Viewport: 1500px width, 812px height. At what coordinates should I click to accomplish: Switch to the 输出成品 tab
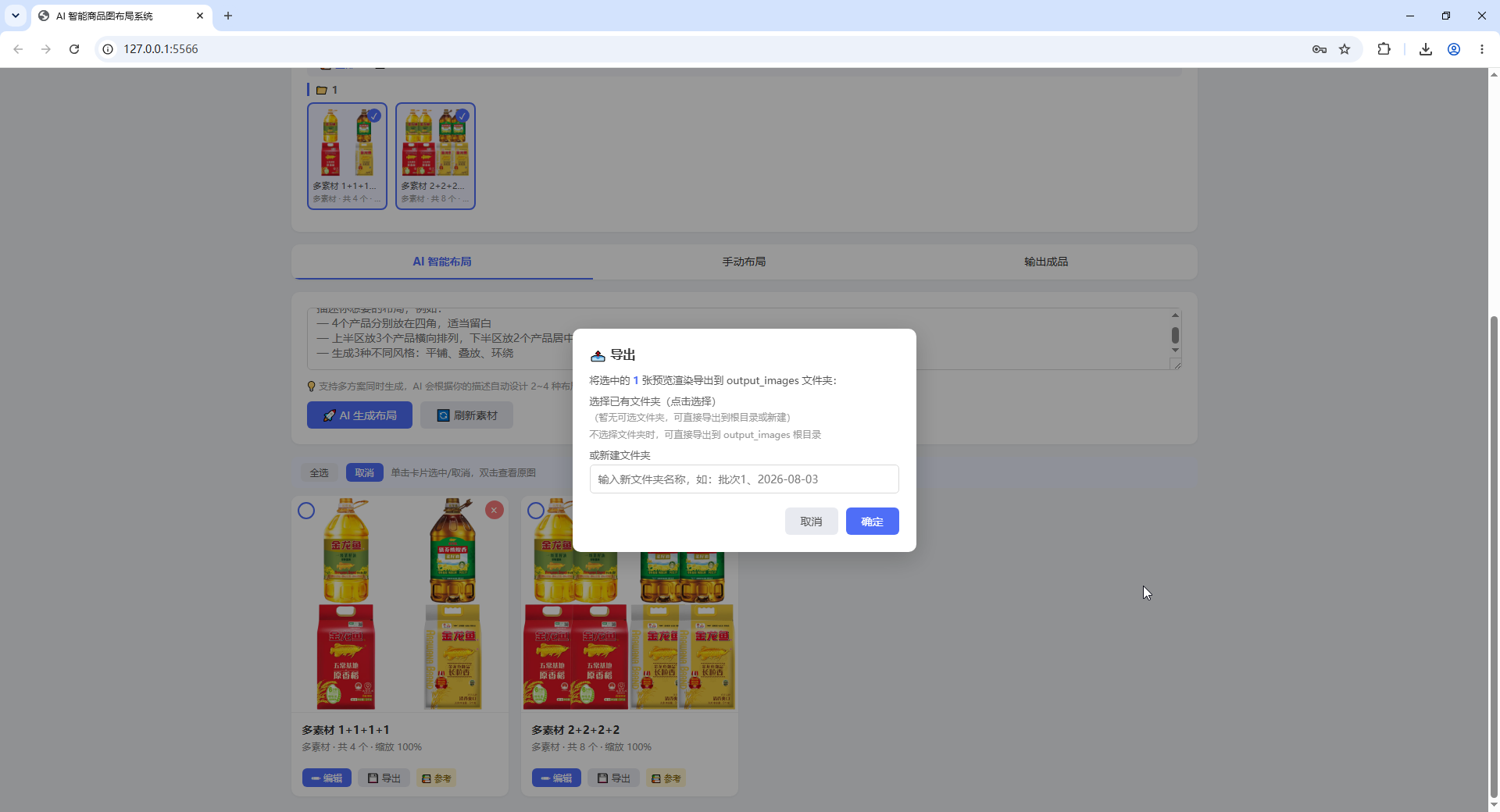coord(1046,262)
